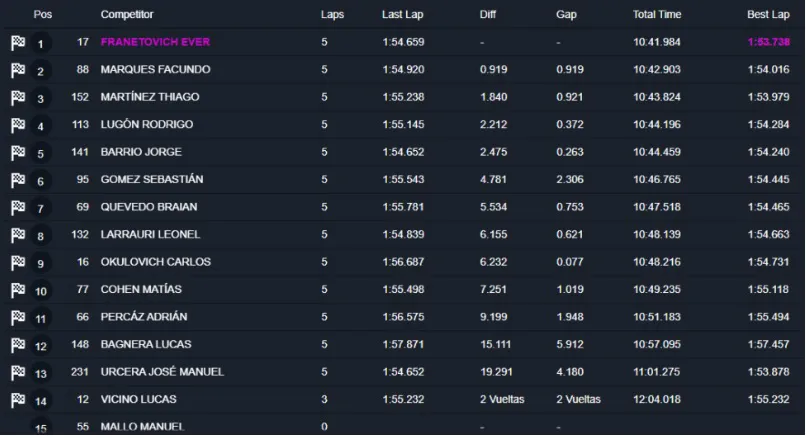Click the finish flag for Barrio Jorge
Screen dimensions: 806x438
pyautogui.click(x=17, y=153)
